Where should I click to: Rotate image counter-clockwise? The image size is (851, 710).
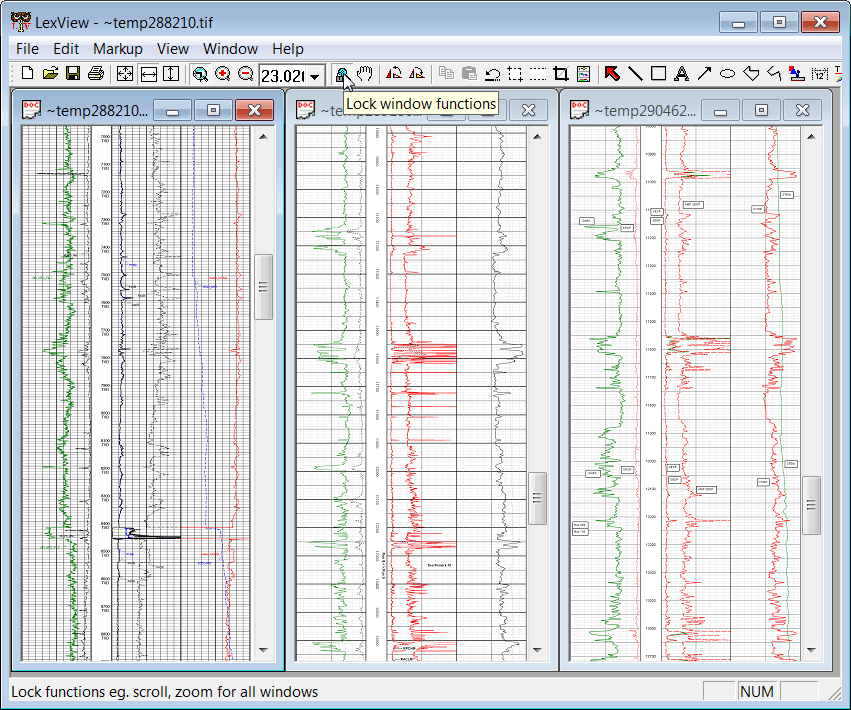pyautogui.click(x=393, y=73)
